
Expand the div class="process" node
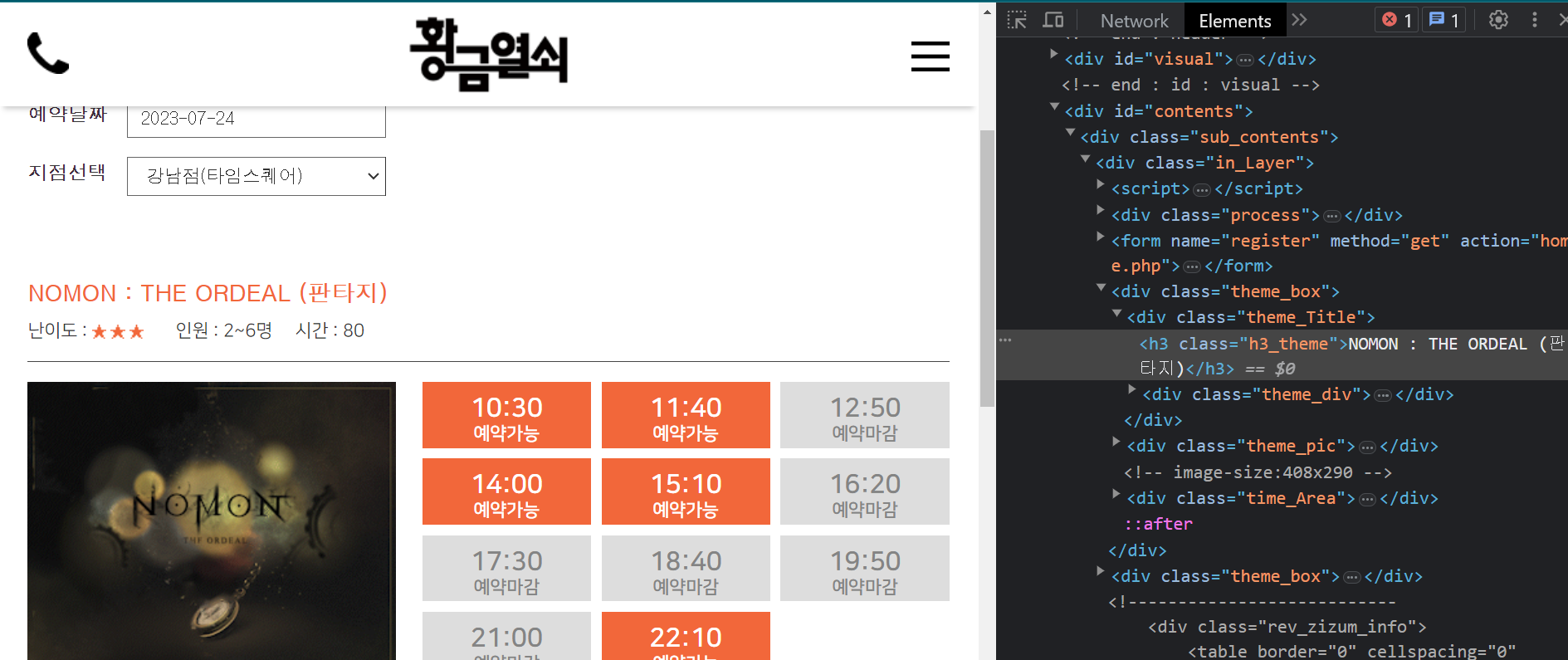point(1101,210)
